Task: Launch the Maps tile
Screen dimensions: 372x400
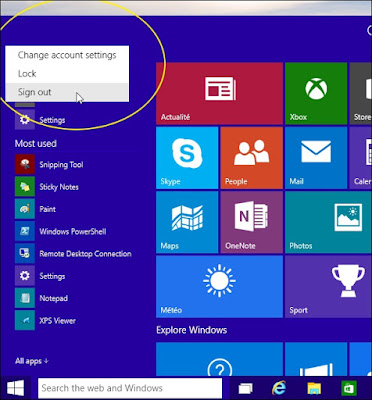Action: pos(187,222)
